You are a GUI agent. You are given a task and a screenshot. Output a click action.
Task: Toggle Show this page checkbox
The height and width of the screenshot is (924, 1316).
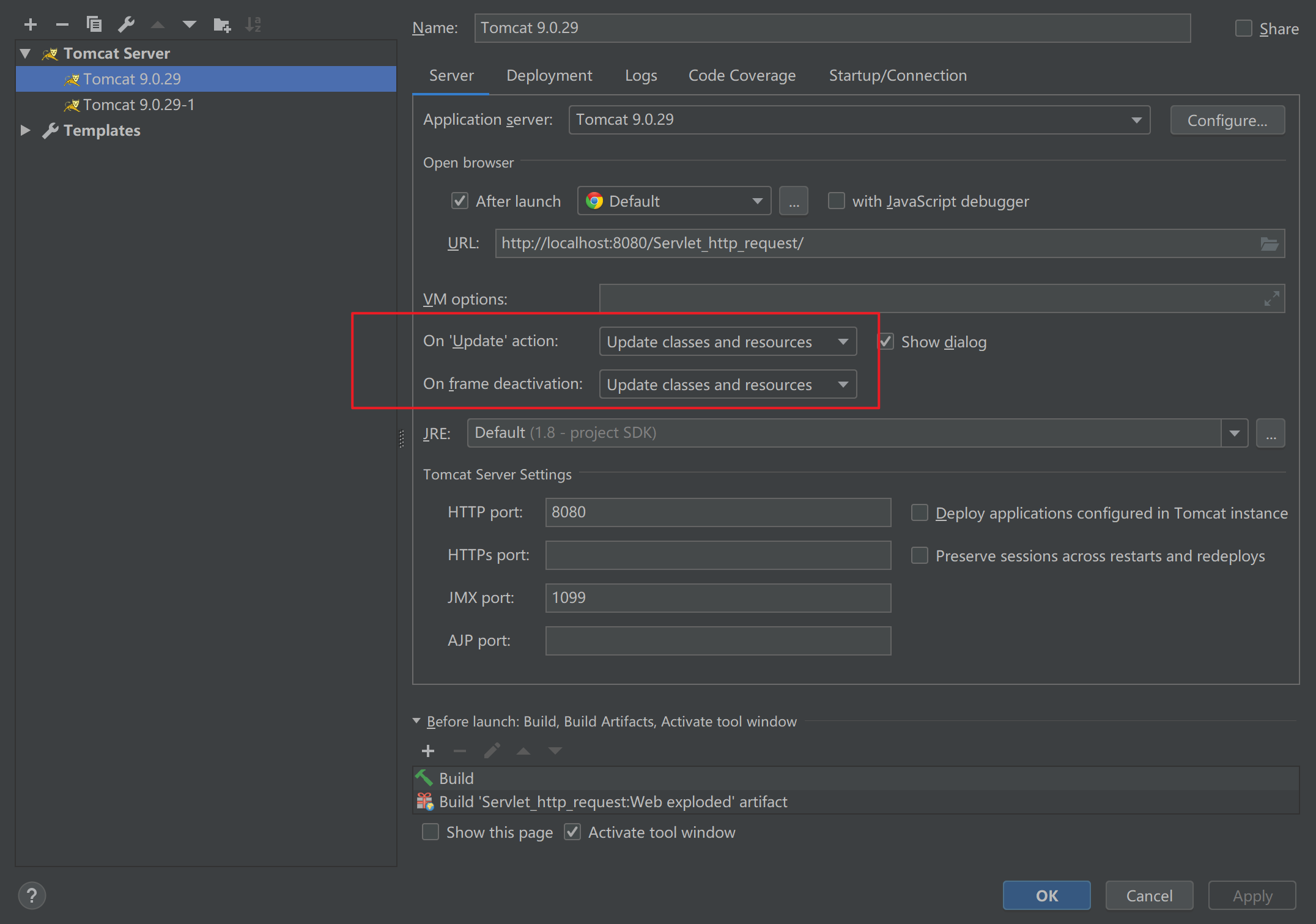click(x=431, y=832)
